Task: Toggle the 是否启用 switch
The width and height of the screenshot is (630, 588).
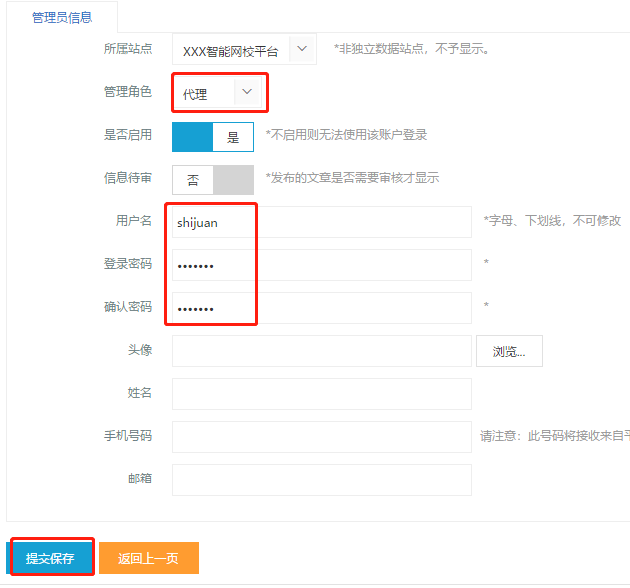Action: 212,137
